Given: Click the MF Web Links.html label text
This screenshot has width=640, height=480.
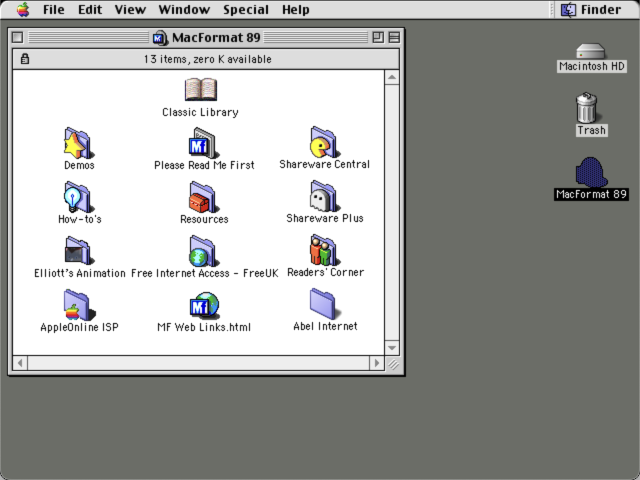Looking at the screenshot, I should click(204, 327).
